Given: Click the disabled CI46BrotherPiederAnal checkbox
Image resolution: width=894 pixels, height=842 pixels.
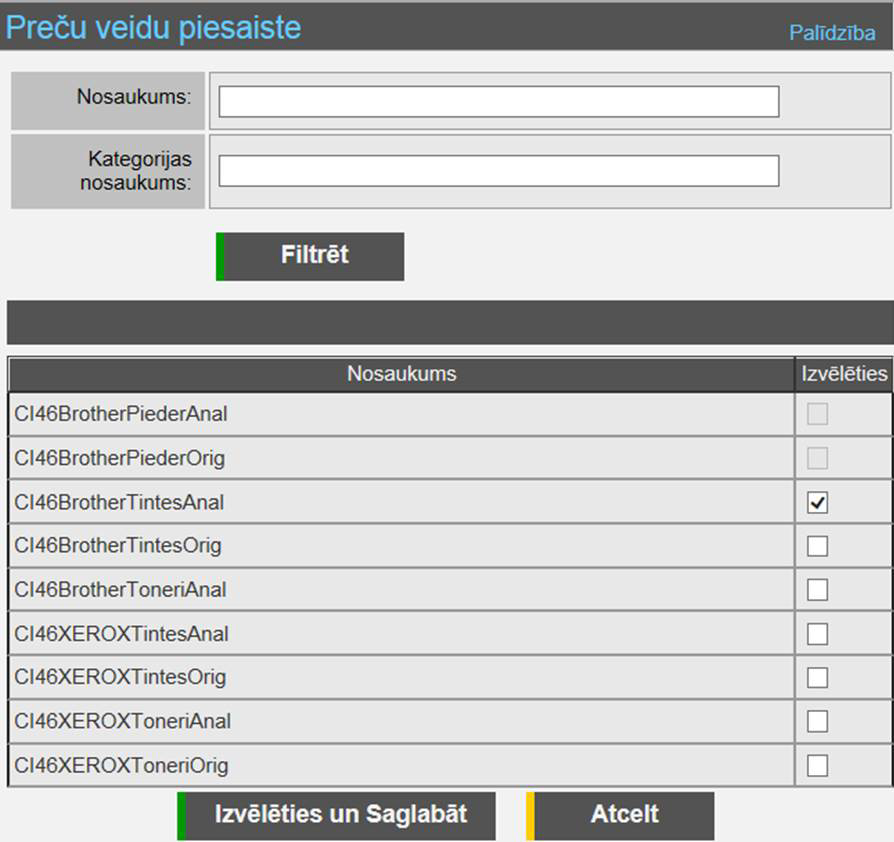Looking at the screenshot, I should [x=817, y=414].
